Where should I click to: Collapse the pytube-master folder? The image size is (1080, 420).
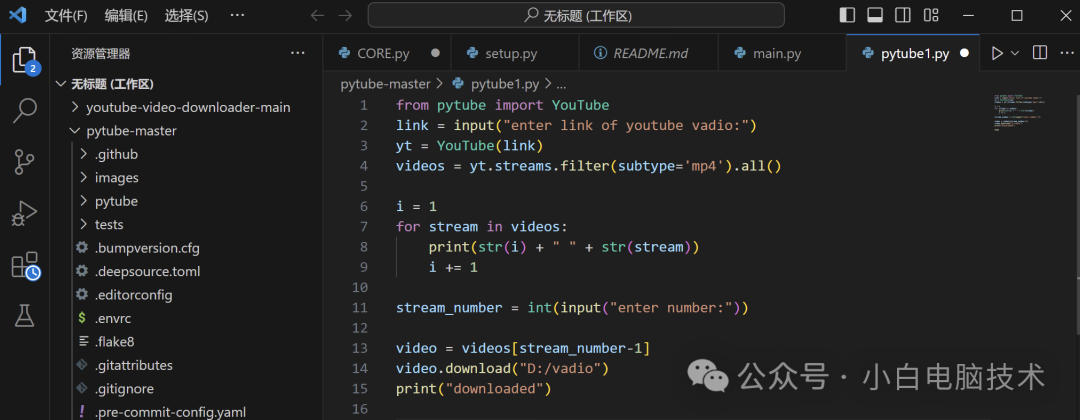[x=187, y=131]
